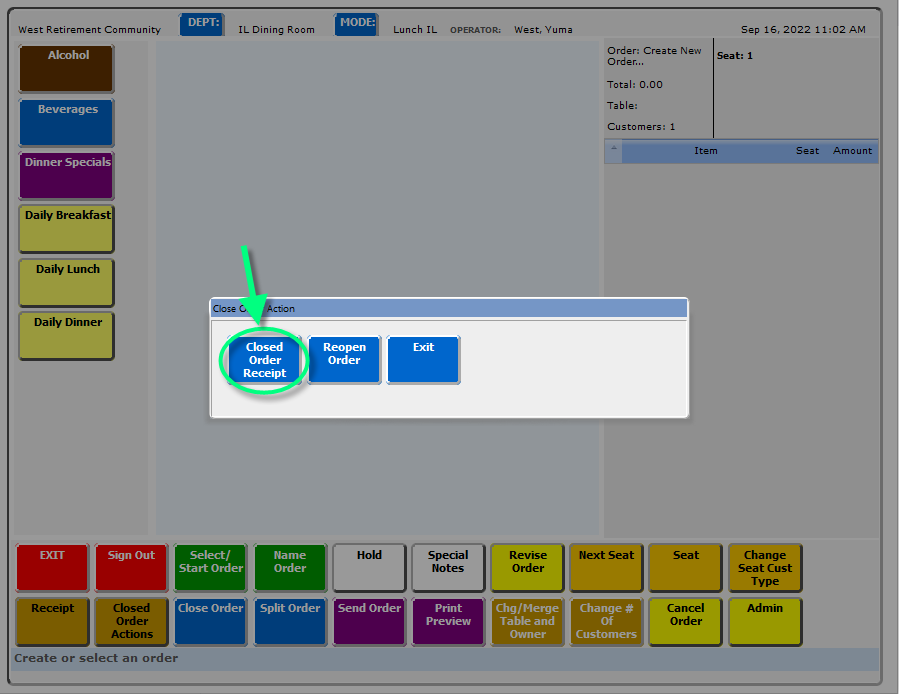Select the Dinner Specials category

click(x=67, y=175)
